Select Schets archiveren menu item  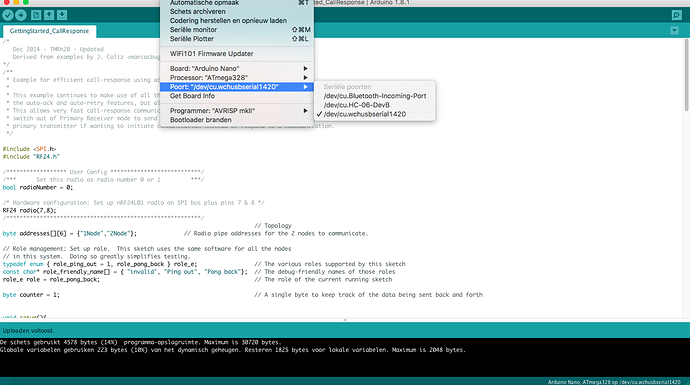point(237,11)
